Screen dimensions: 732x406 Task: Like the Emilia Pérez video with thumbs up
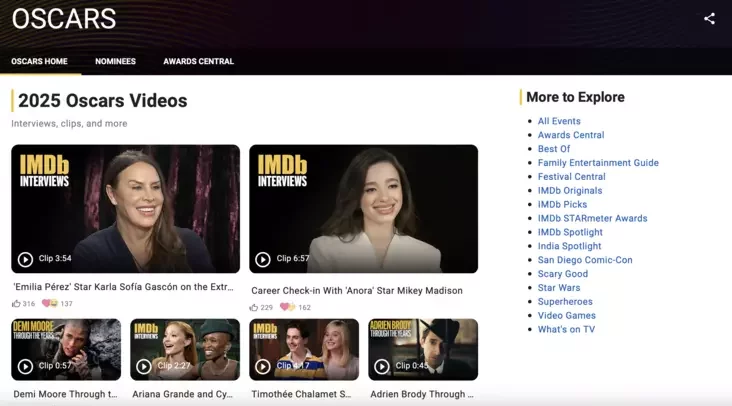(17, 304)
